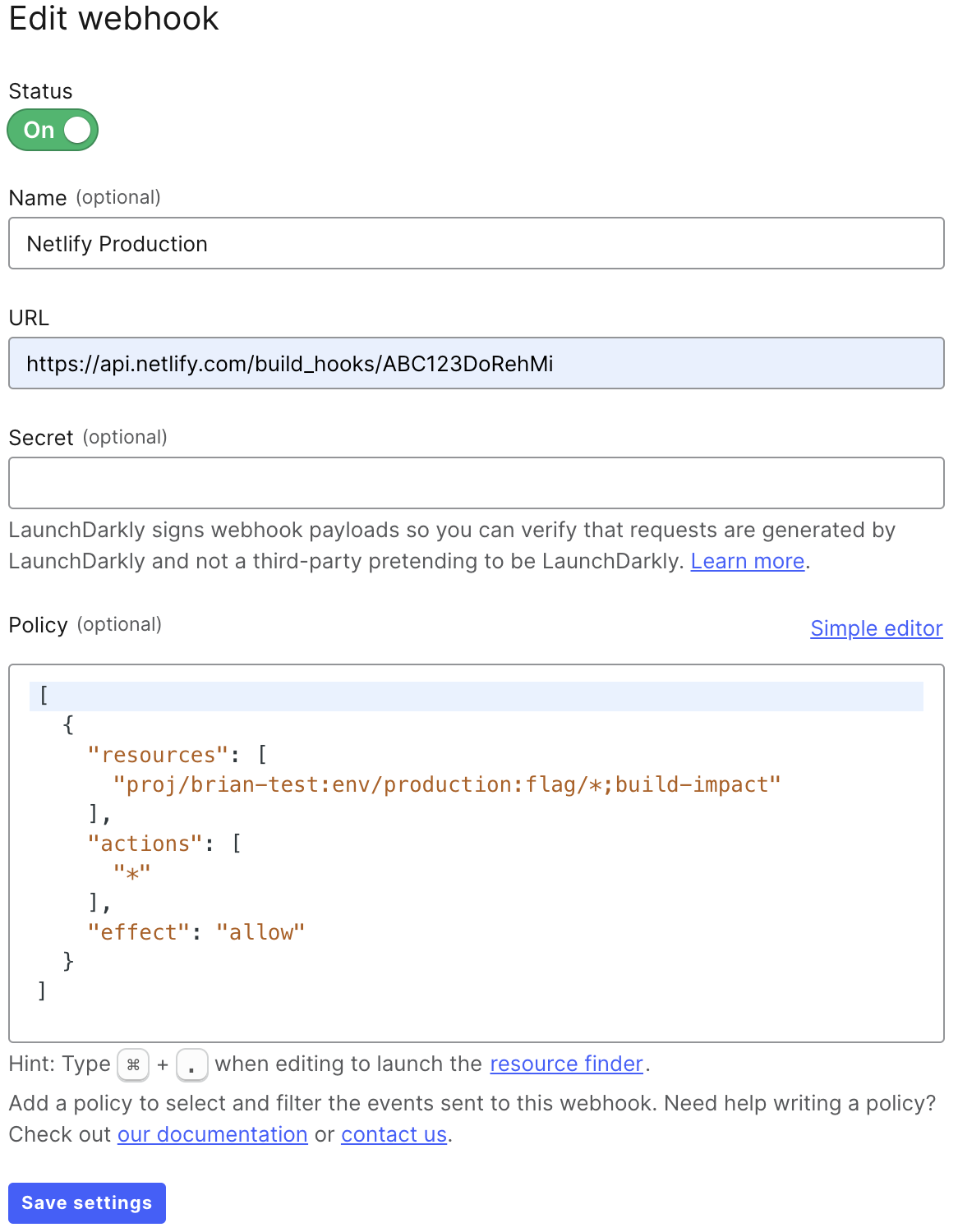Image resolution: width=958 pixels, height=1232 pixels.
Task: Click the resources key in the policy editor
Action: [x=156, y=754]
